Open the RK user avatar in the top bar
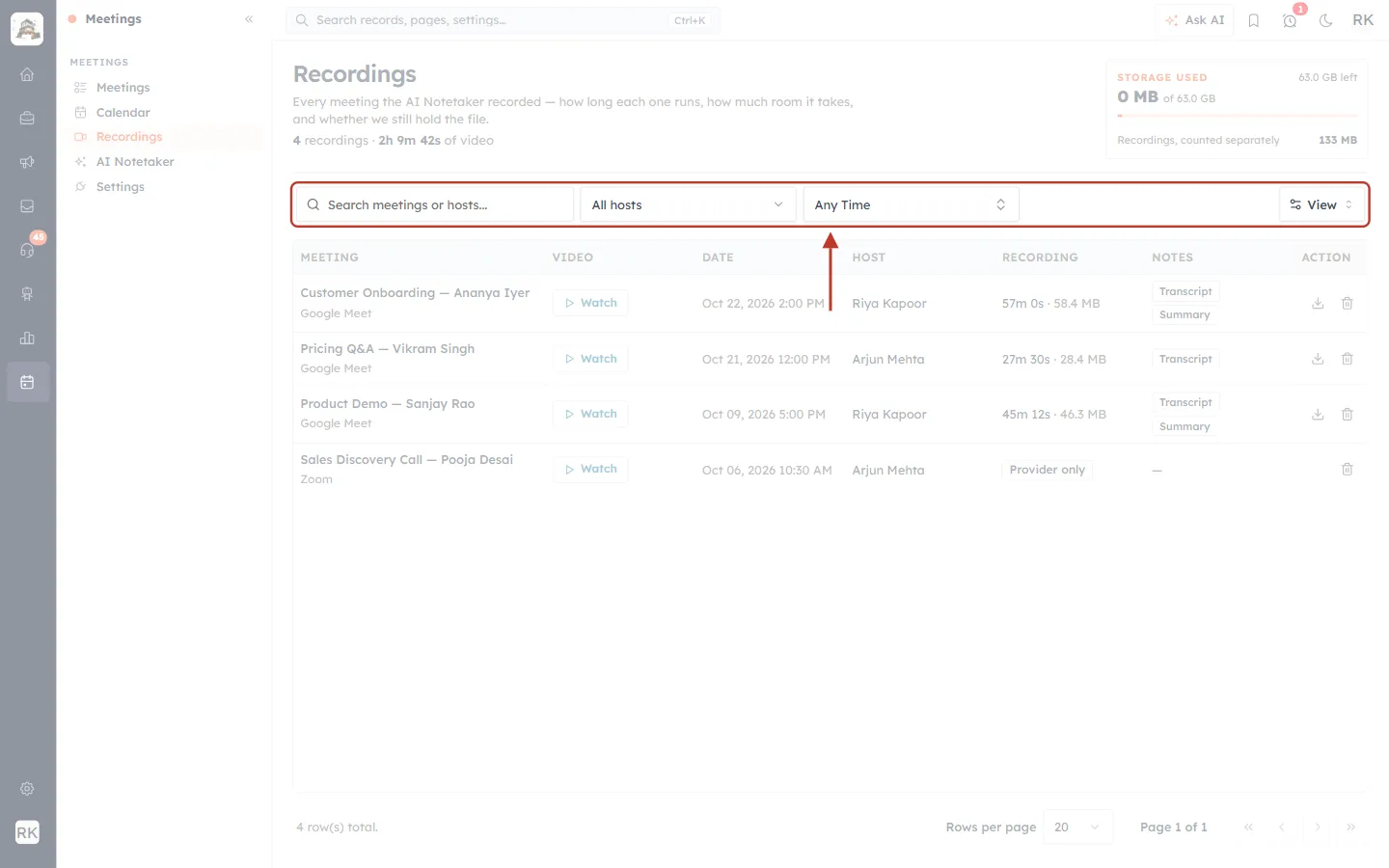This screenshot has height=868, width=1389. (1363, 20)
